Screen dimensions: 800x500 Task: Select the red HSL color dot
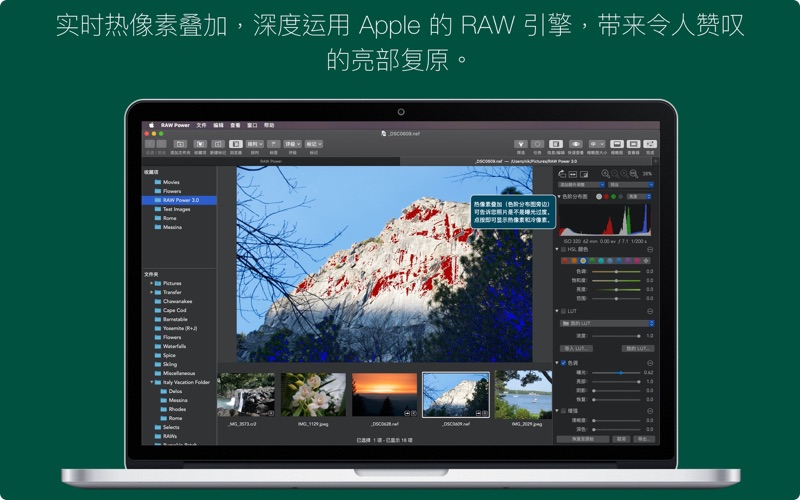tap(565, 260)
